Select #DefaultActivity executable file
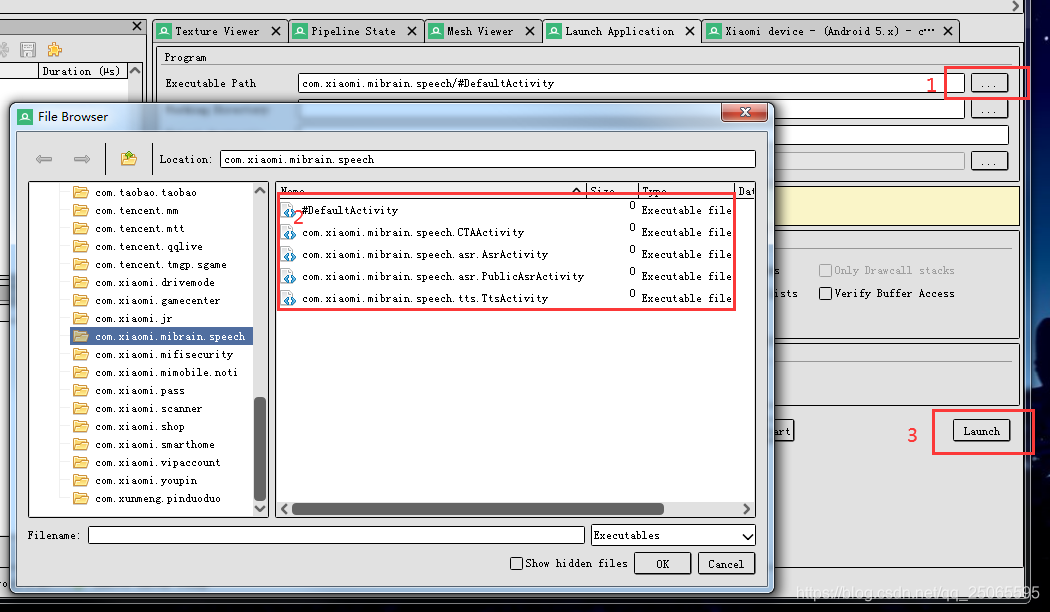1050x612 pixels. (x=350, y=210)
